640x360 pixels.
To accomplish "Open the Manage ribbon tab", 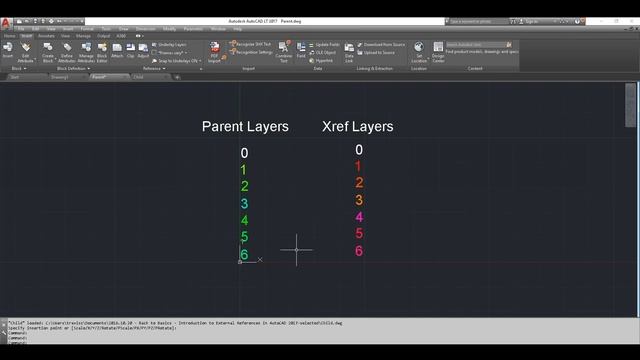I will (83, 36).
